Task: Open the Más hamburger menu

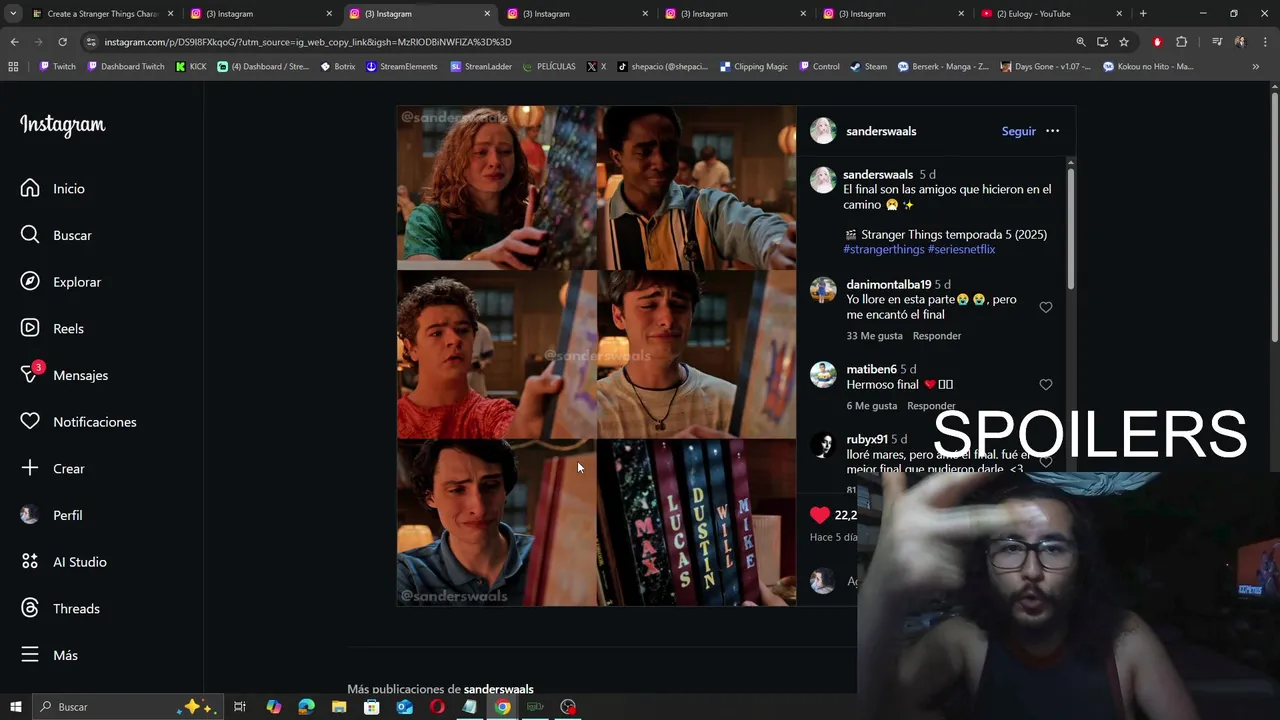Action: [x=49, y=655]
